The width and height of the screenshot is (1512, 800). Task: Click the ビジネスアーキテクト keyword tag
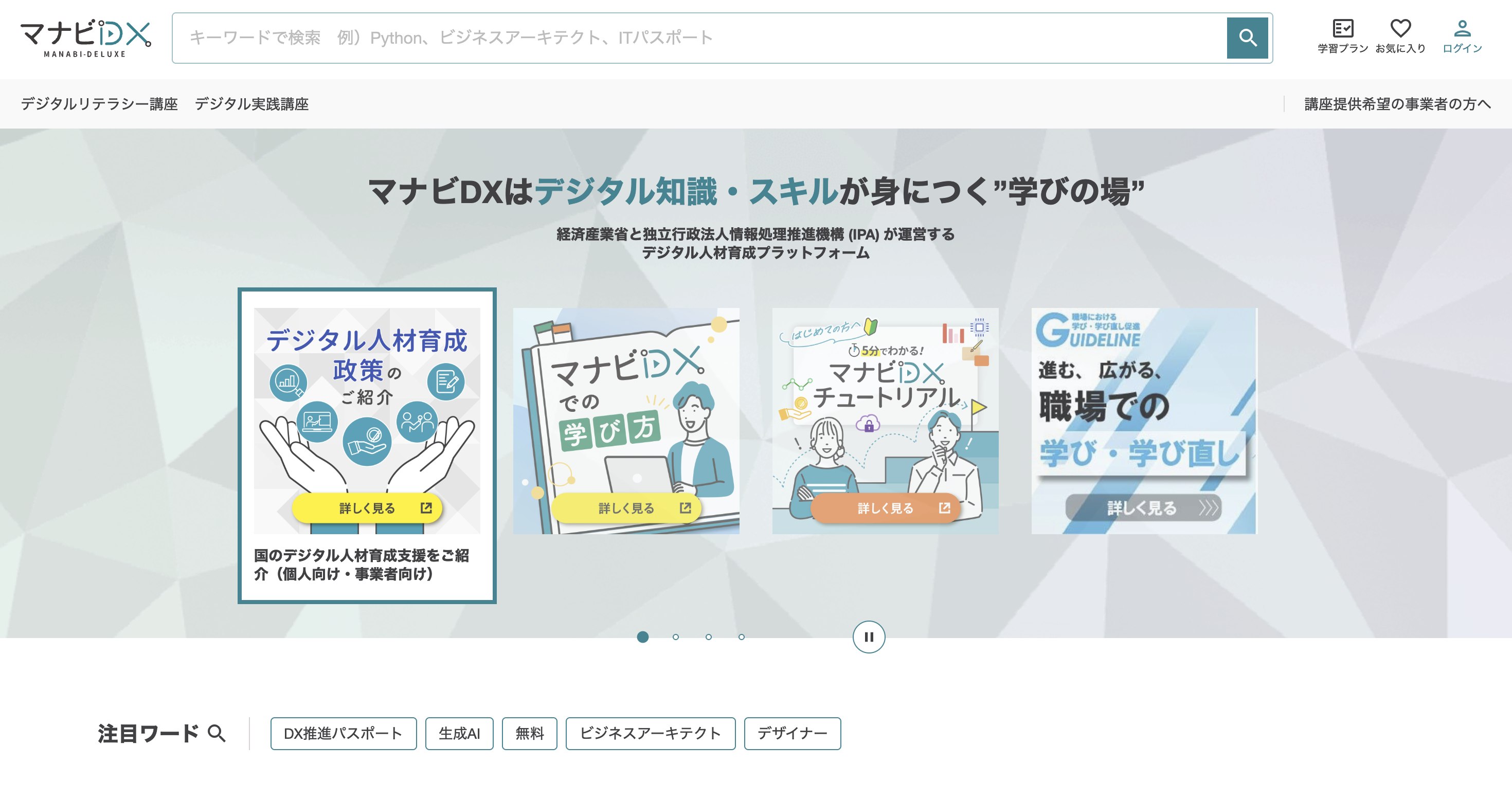(651, 733)
